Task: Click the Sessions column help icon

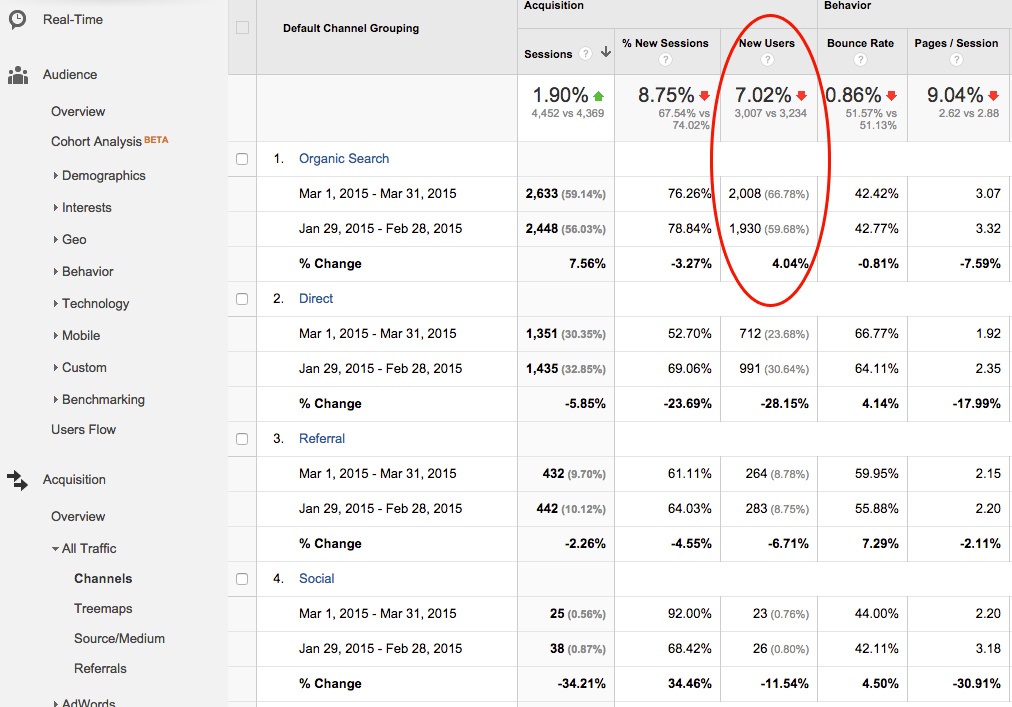Action: click(585, 54)
